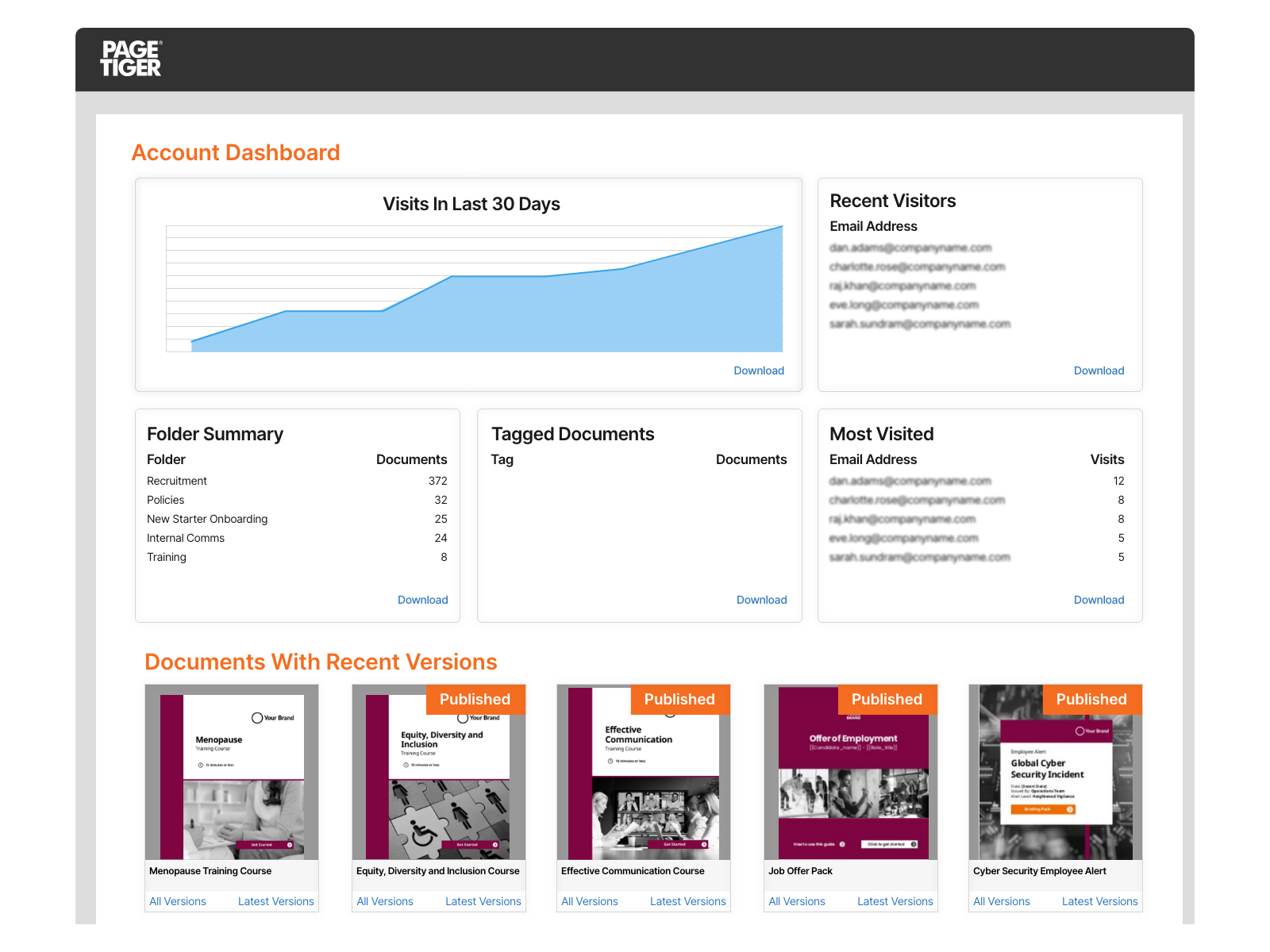Click the Training document count 8
Image resolution: width=1270 pixels, height=952 pixels.
444,557
